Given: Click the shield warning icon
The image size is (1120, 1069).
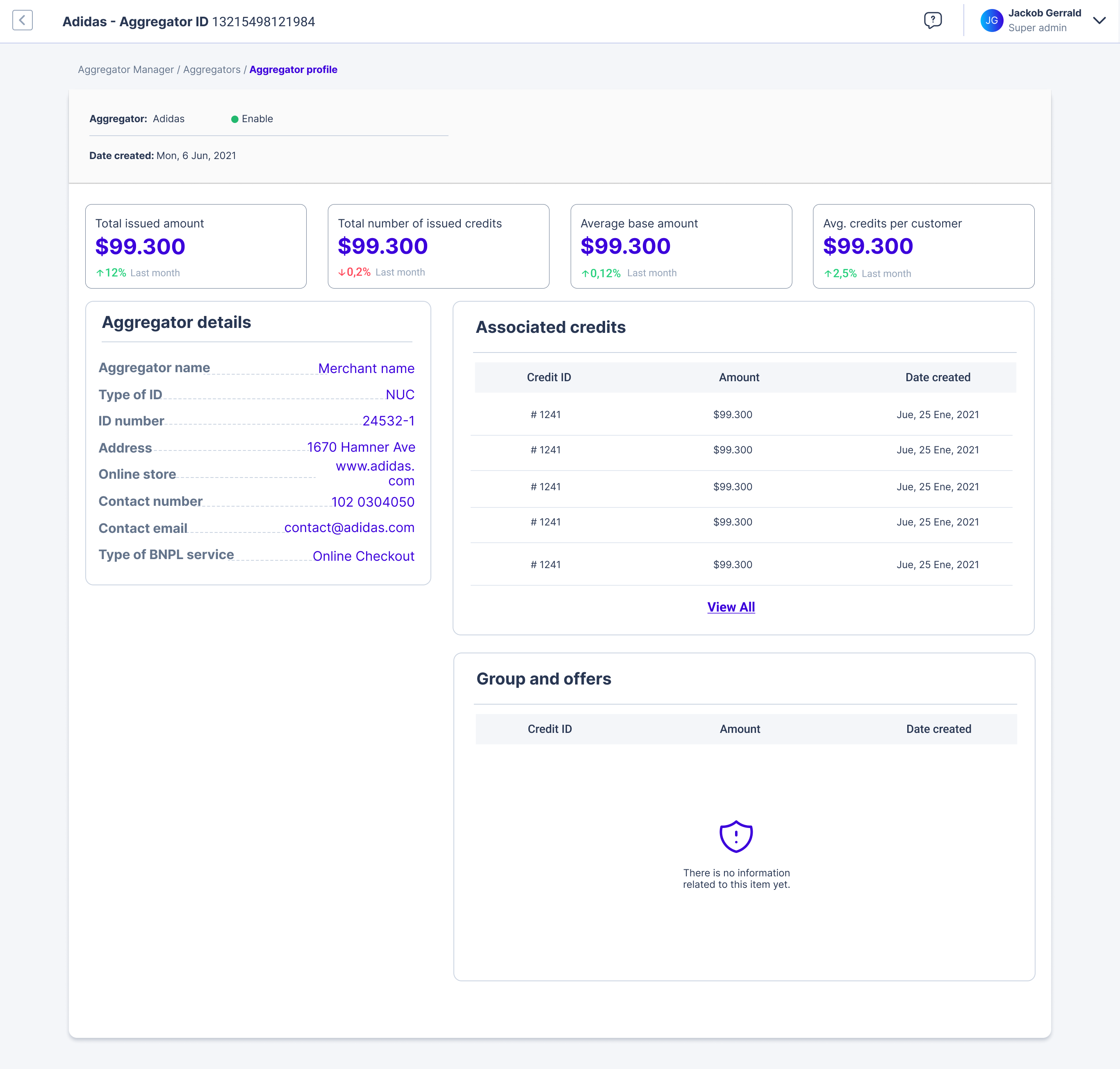Looking at the screenshot, I should pyautogui.click(x=736, y=836).
